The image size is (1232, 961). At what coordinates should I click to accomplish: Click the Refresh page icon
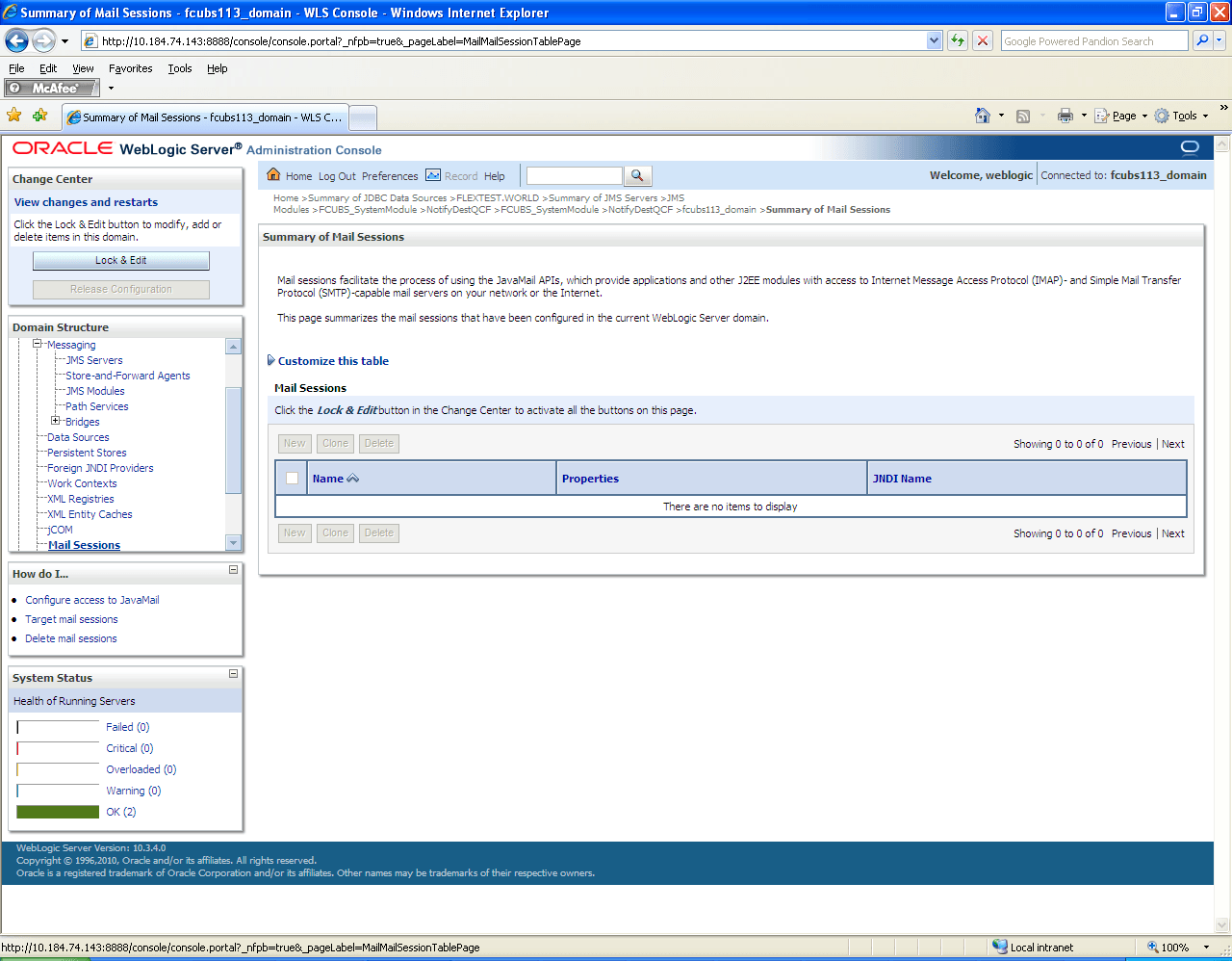click(x=958, y=40)
